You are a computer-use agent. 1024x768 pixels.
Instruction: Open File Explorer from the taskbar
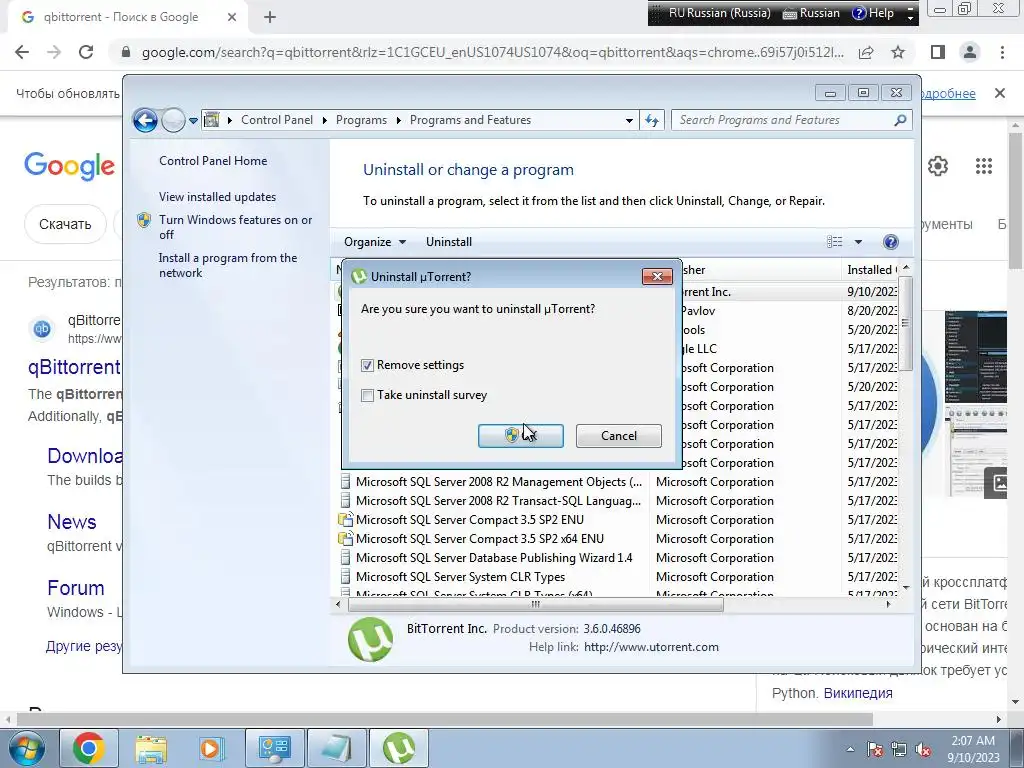click(x=152, y=748)
